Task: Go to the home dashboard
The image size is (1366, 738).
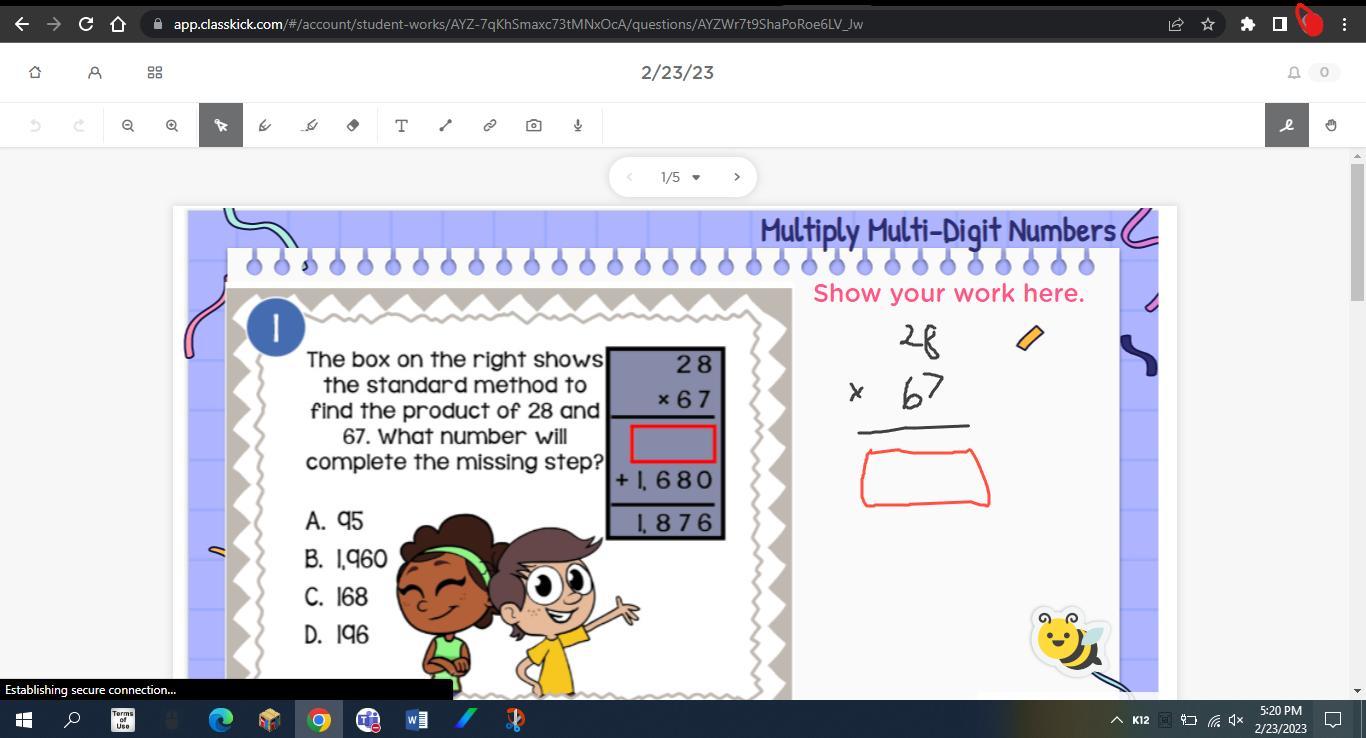Action: click(35, 72)
